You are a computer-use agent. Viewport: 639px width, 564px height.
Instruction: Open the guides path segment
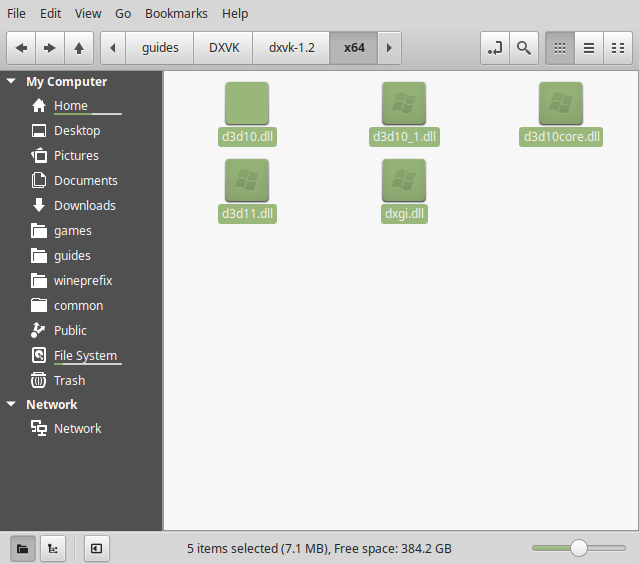point(160,48)
